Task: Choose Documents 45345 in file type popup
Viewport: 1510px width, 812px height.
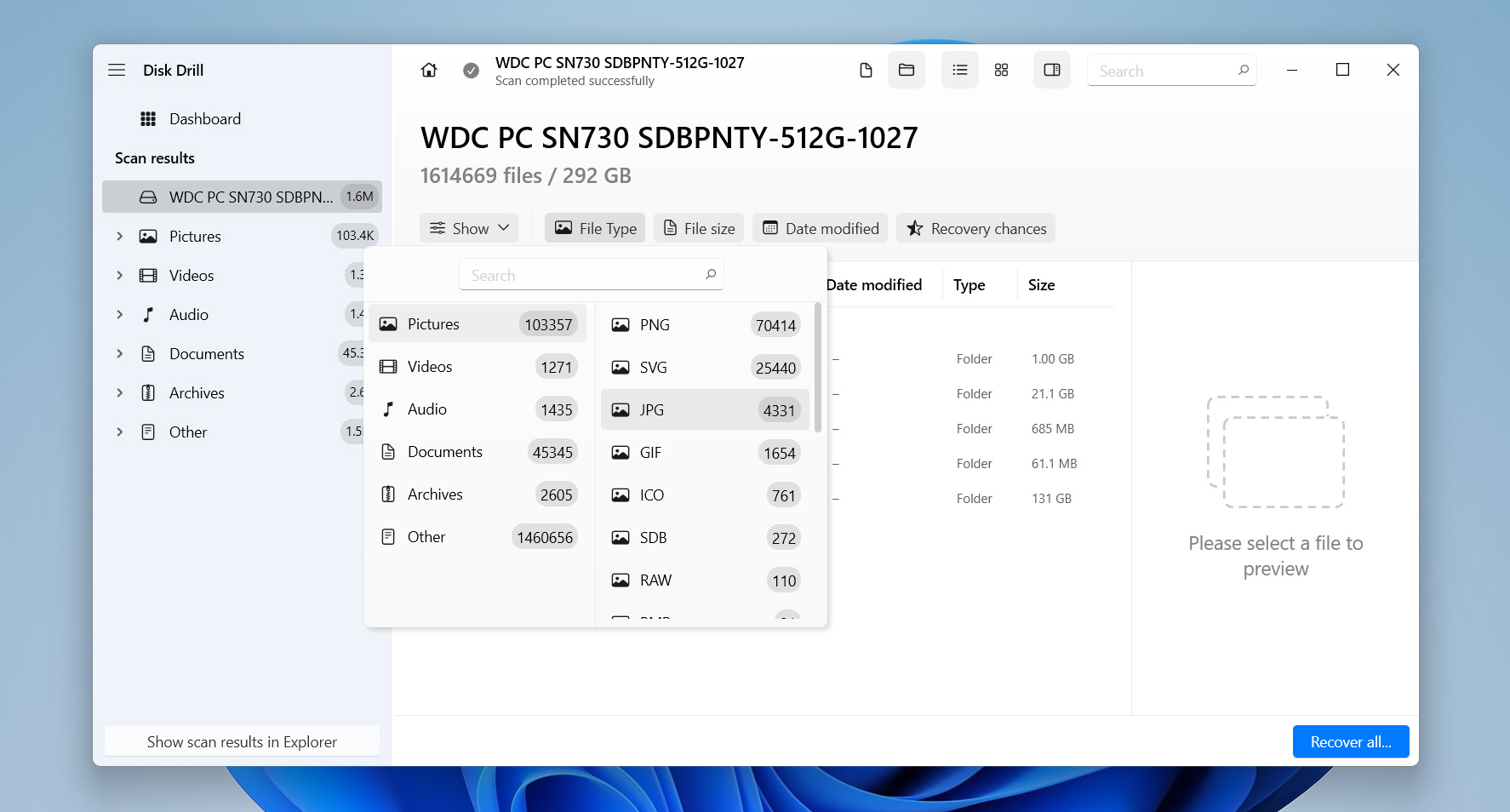Action: [478, 452]
